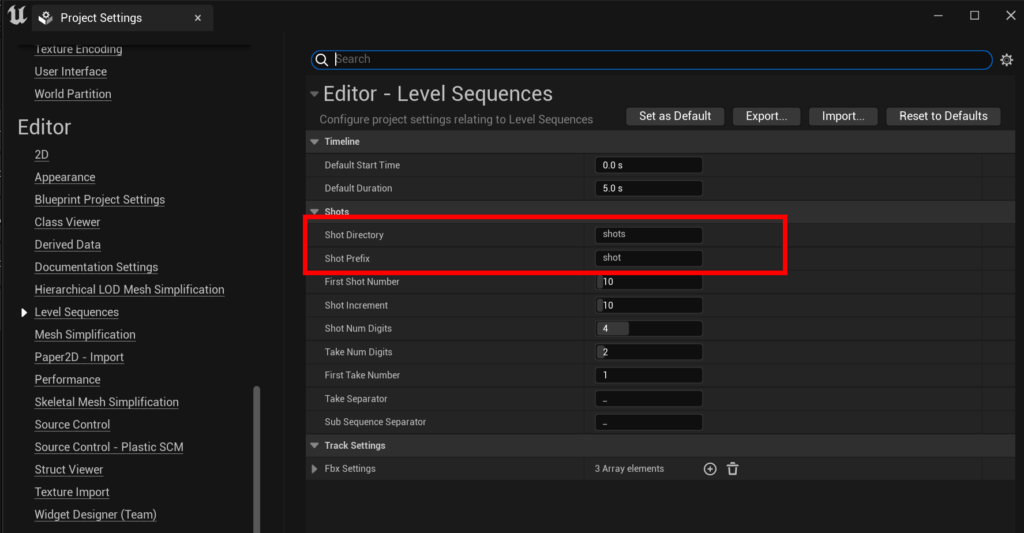The image size is (1024, 533).
Task: Open Derived Data settings
Action: tap(67, 245)
